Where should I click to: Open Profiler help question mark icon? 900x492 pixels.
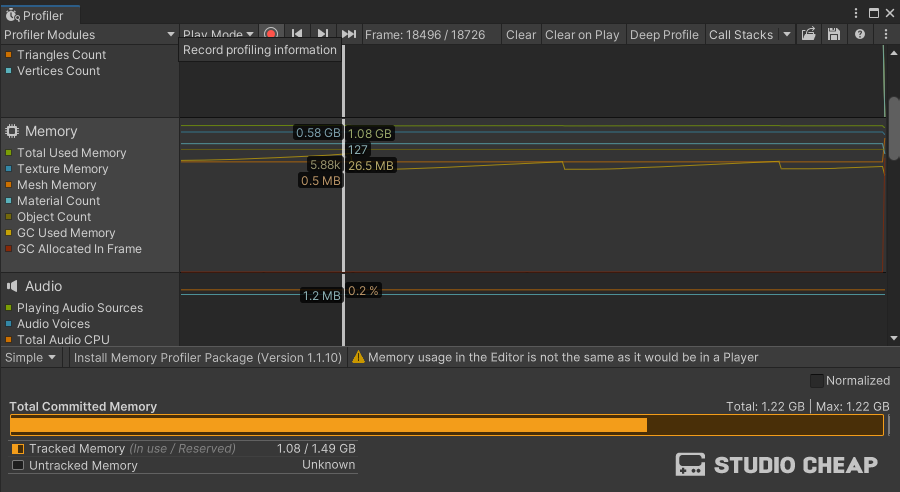pyautogui.click(x=860, y=34)
